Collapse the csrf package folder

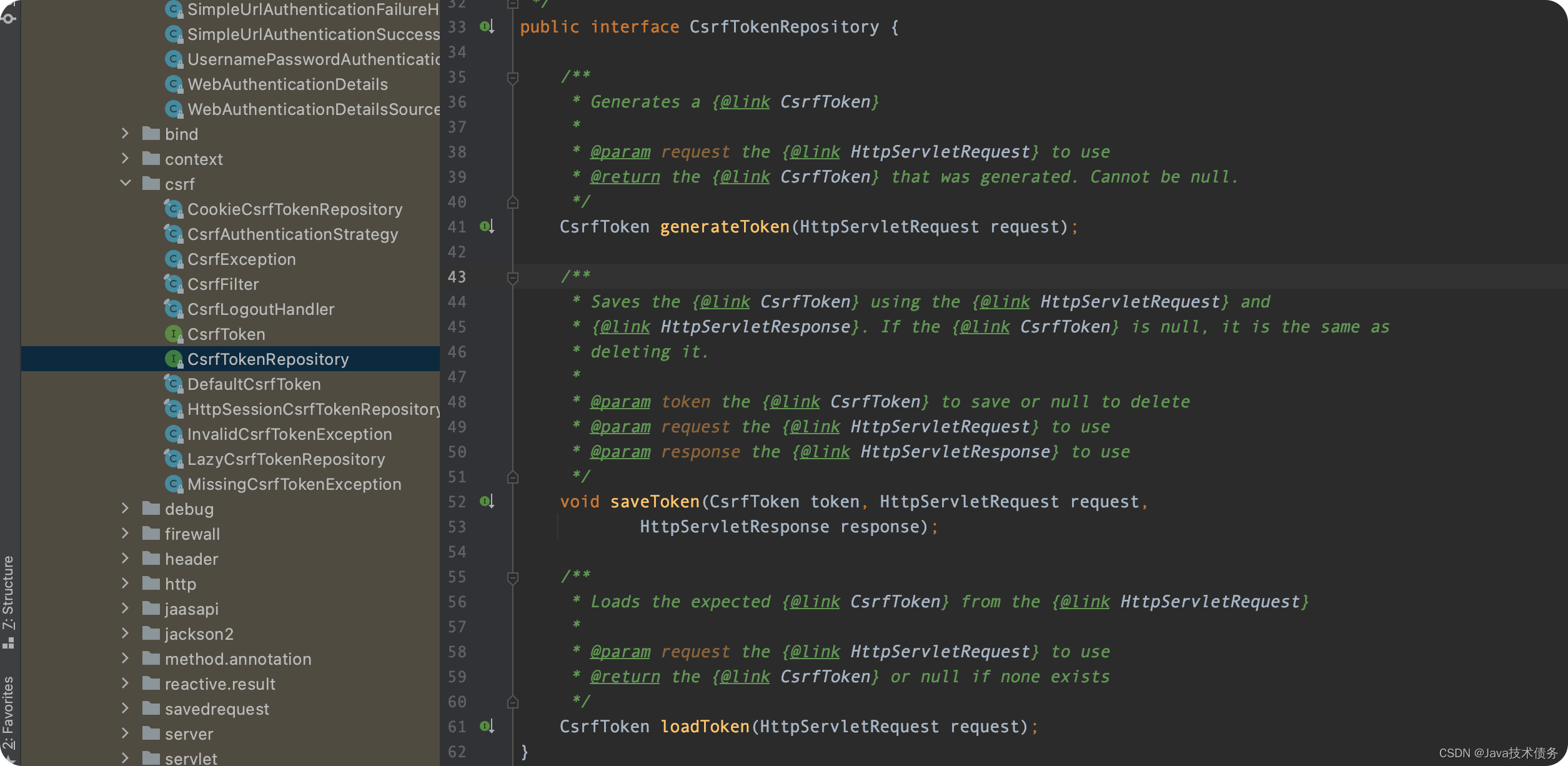coord(126,184)
